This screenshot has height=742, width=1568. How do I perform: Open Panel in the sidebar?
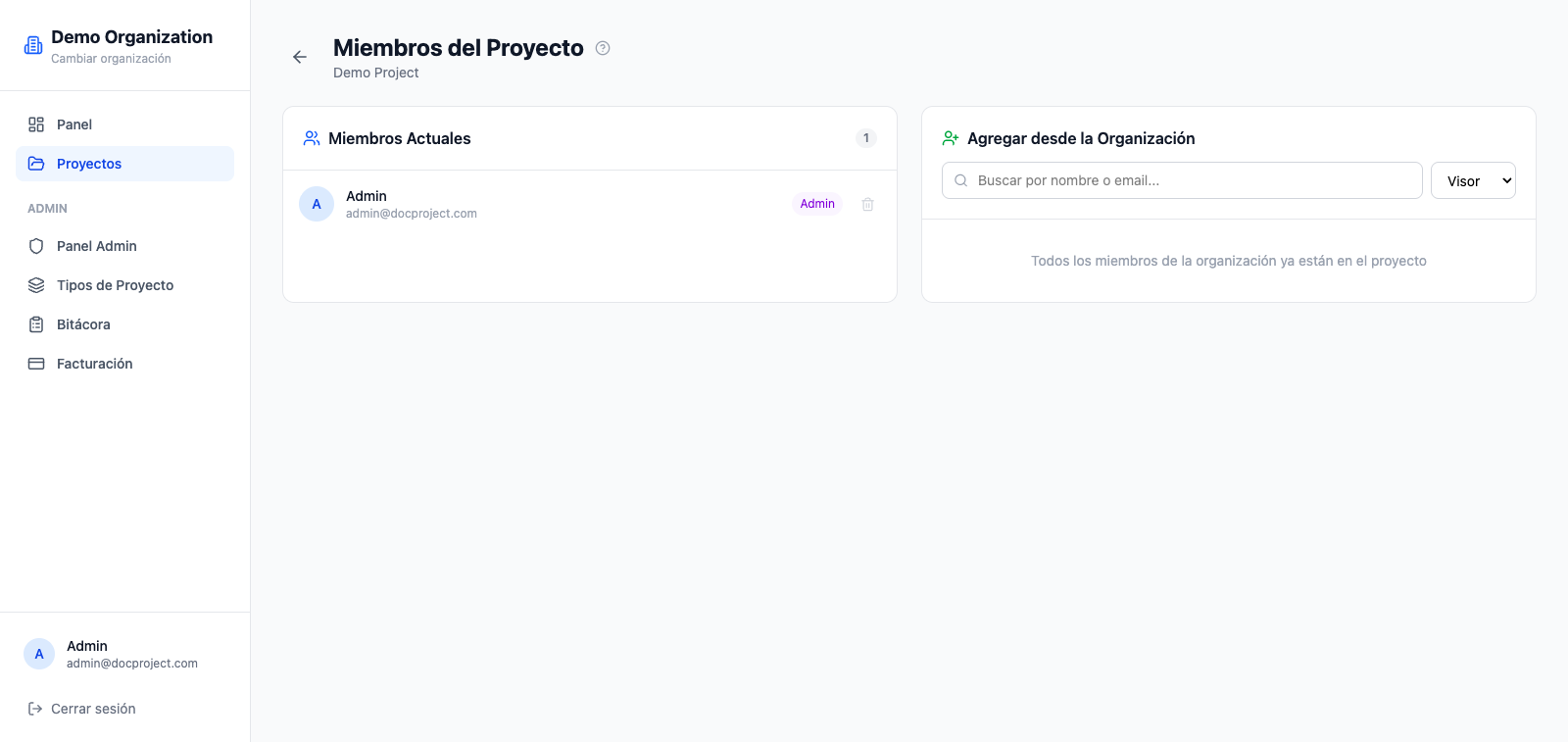(x=124, y=124)
